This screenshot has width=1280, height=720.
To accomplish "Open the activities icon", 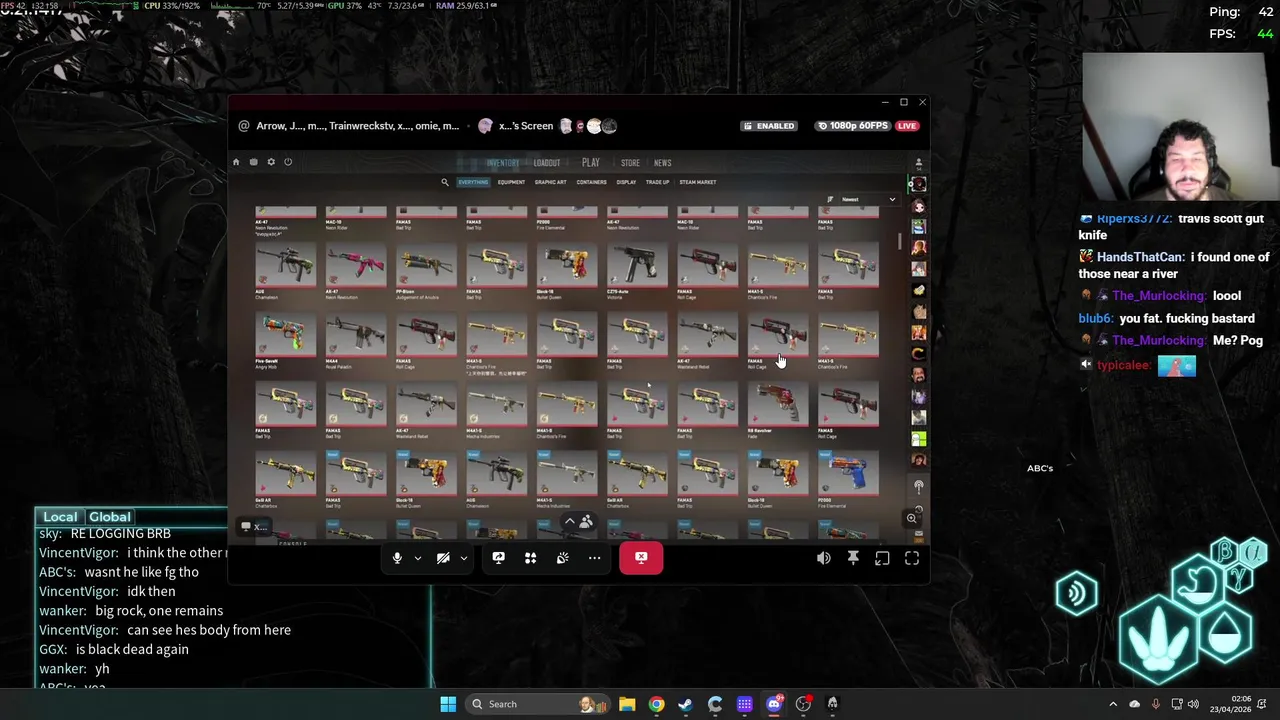I will [530, 558].
